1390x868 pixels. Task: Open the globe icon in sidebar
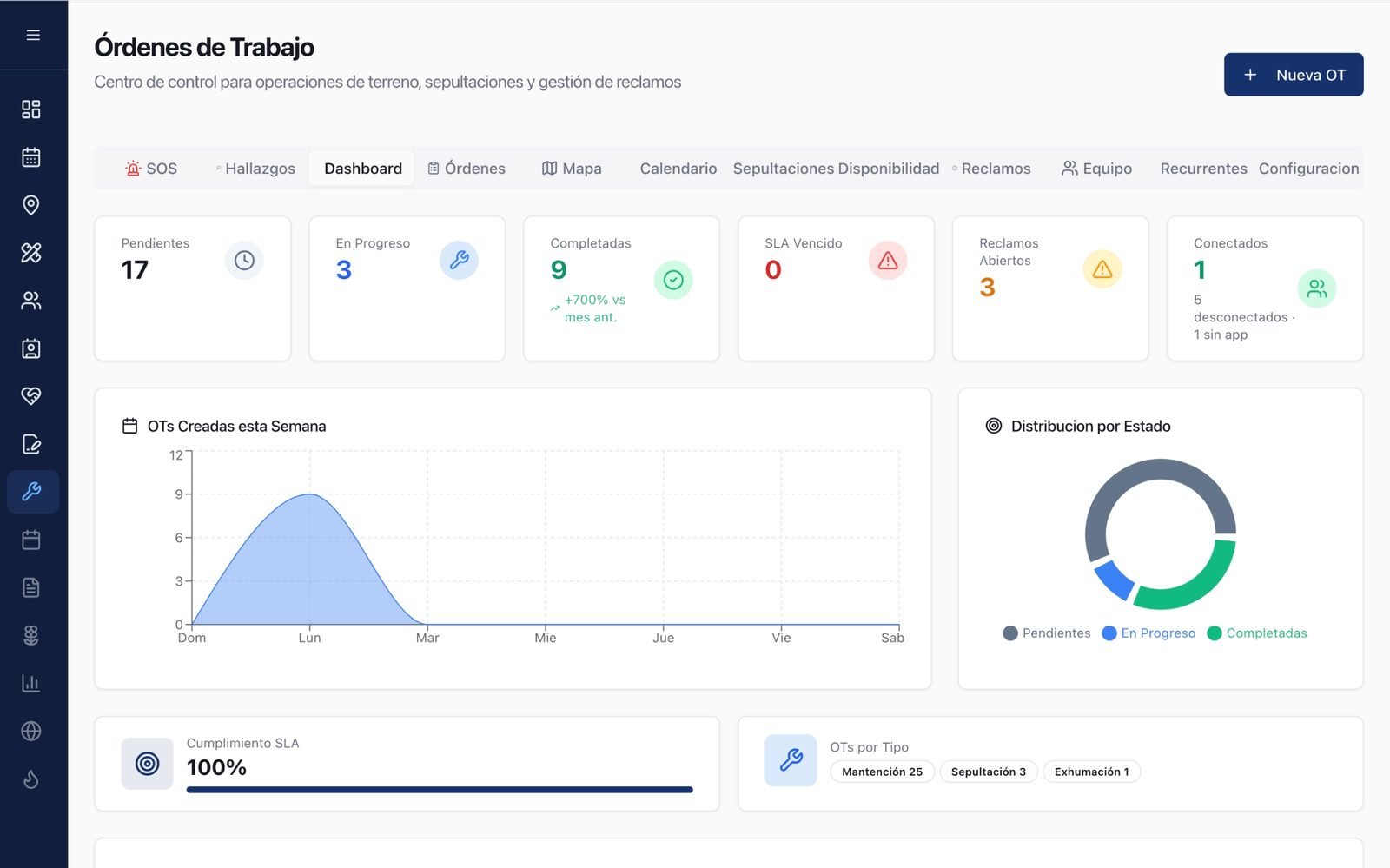[31, 731]
